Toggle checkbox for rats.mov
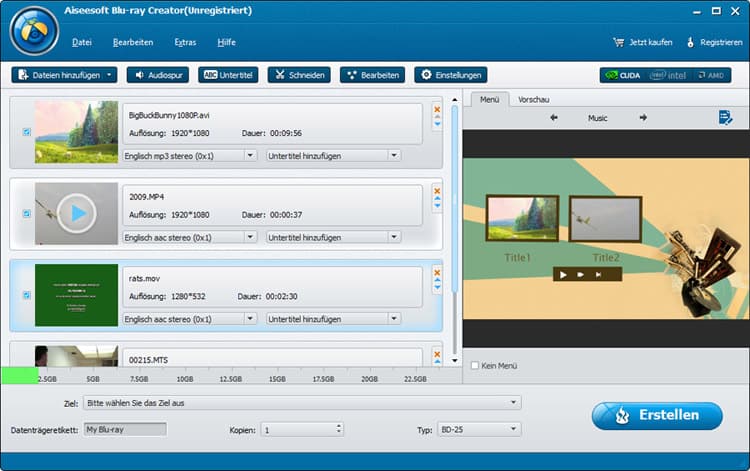The width and height of the screenshot is (750, 471). coord(27,295)
